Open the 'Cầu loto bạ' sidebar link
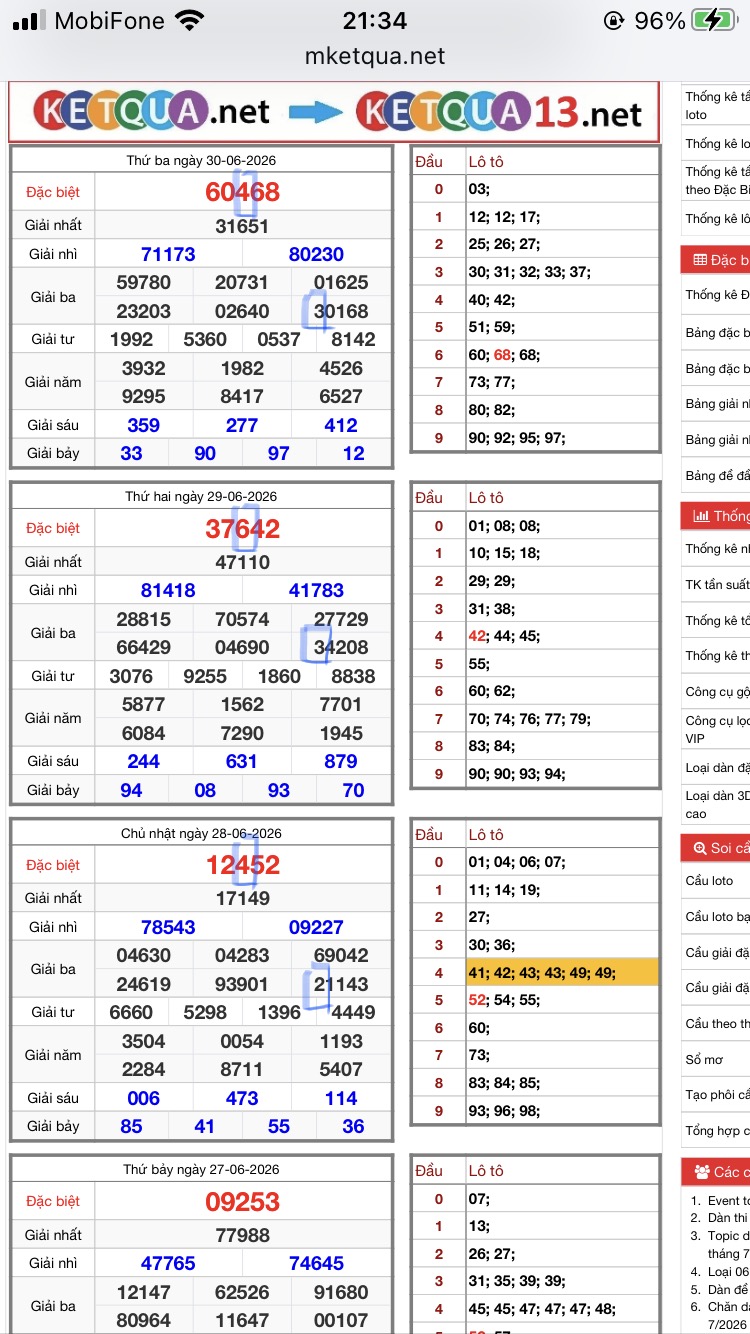 pyautogui.click(x=717, y=917)
